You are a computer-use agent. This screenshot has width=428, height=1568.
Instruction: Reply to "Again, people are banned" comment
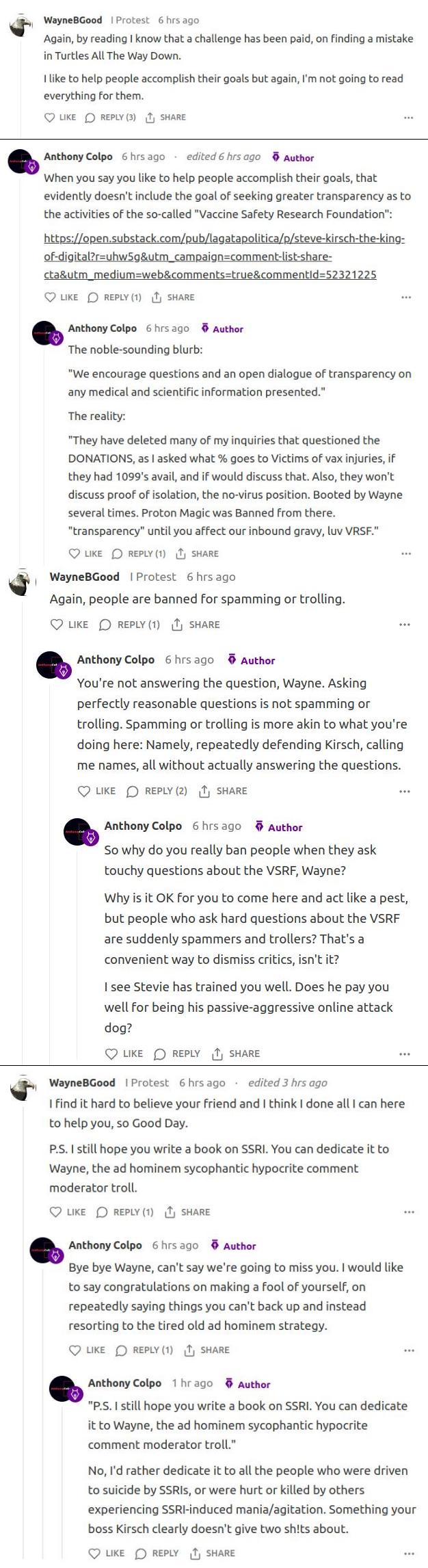[x=129, y=624]
